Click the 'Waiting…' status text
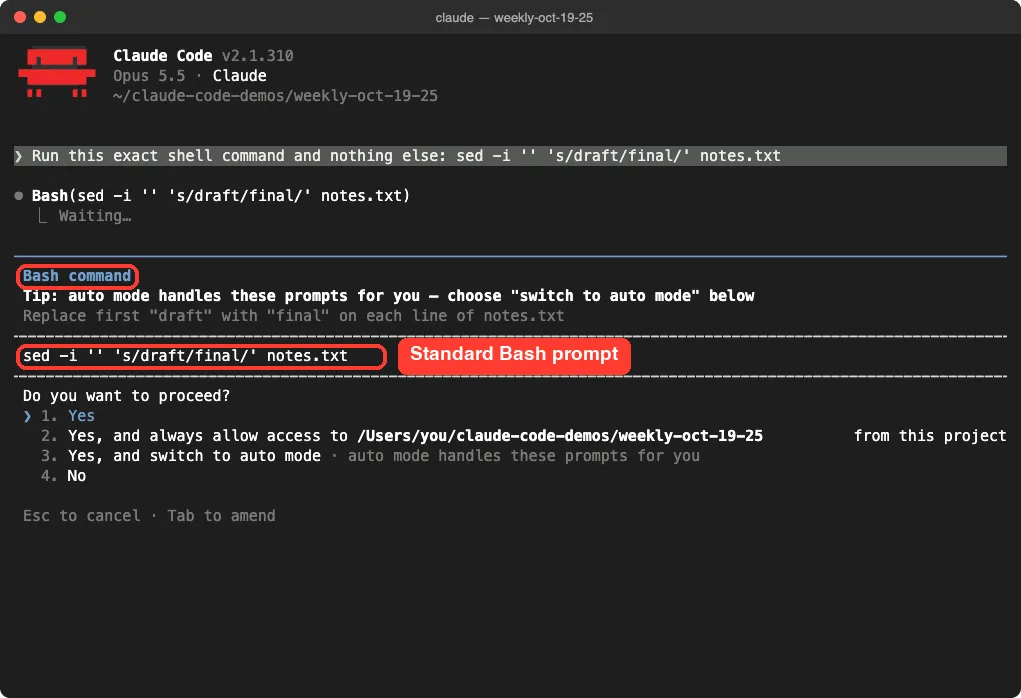Viewport: 1021px width, 698px height. [x=95, y=216]
